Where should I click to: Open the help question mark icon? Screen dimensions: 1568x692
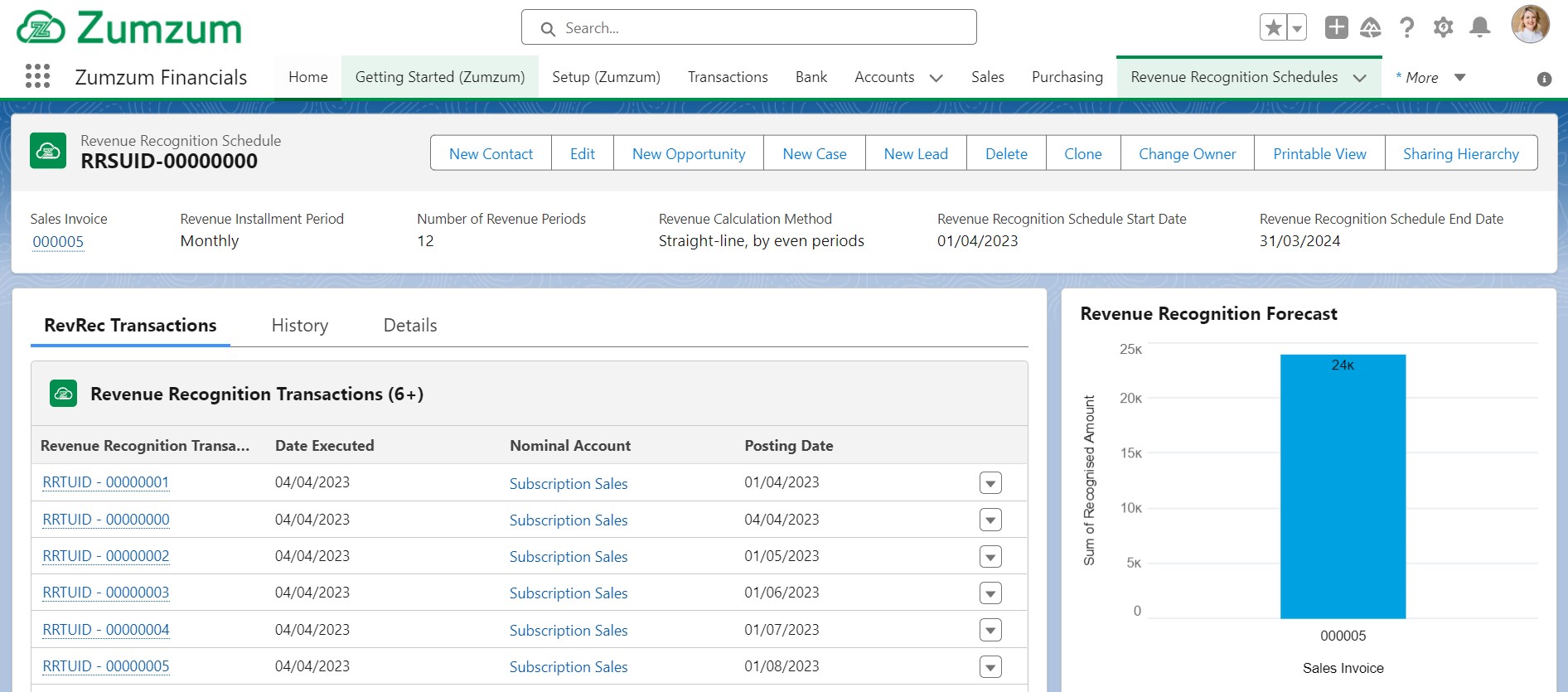pos(1406,27)
